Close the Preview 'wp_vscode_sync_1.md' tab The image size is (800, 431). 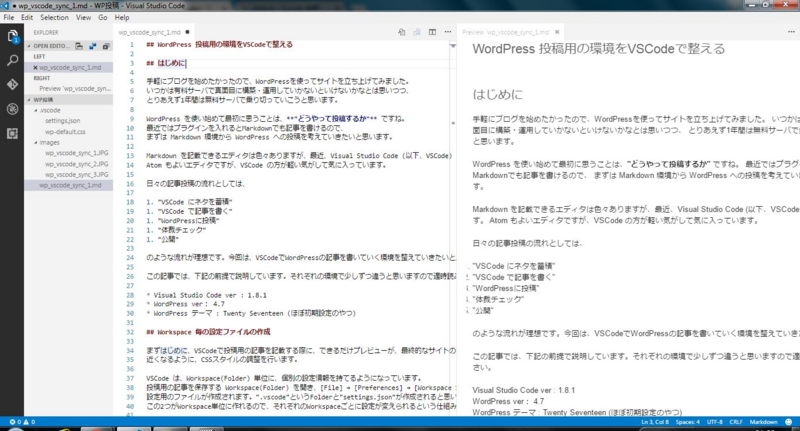557,32
